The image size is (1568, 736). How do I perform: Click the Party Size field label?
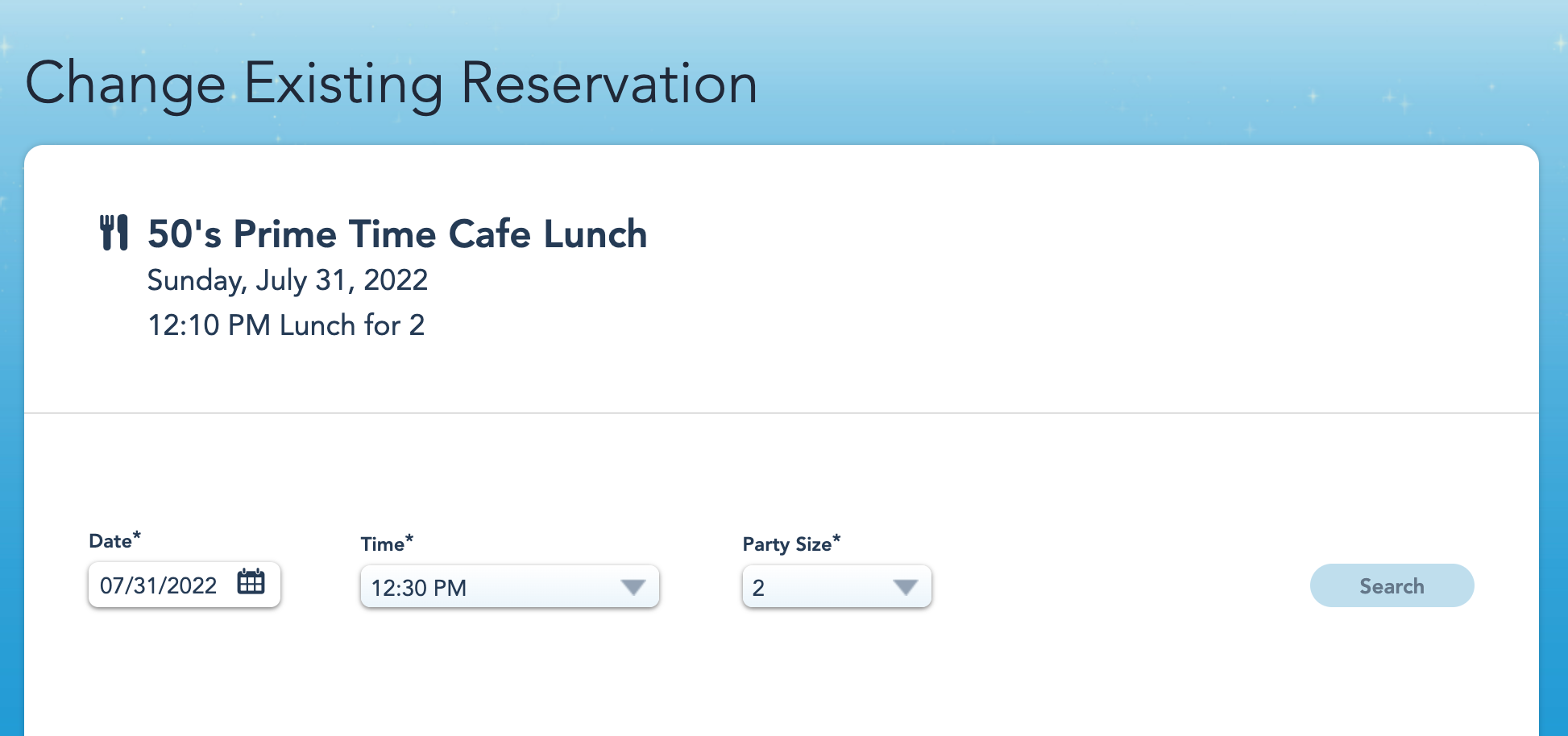tap(786, 544)
